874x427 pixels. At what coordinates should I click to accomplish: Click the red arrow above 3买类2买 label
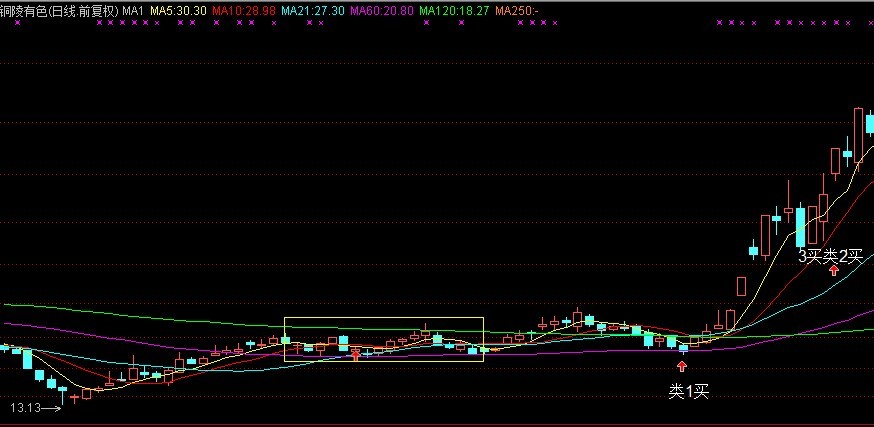[x=833, y=270]
